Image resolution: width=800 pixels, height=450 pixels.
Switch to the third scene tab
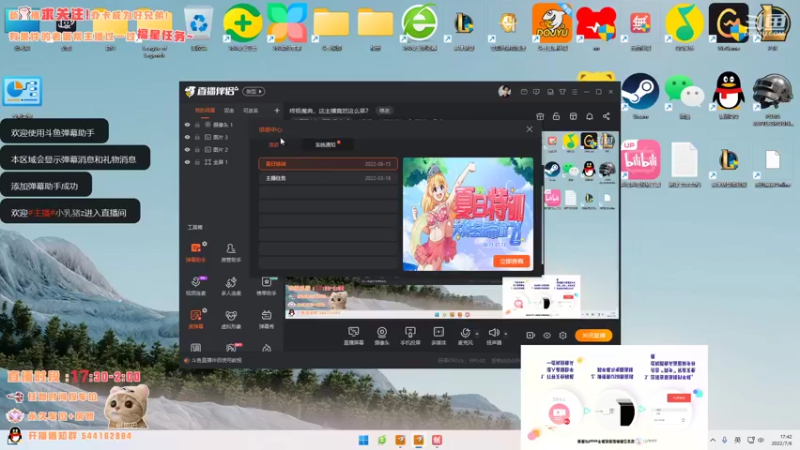pos(251,110)
